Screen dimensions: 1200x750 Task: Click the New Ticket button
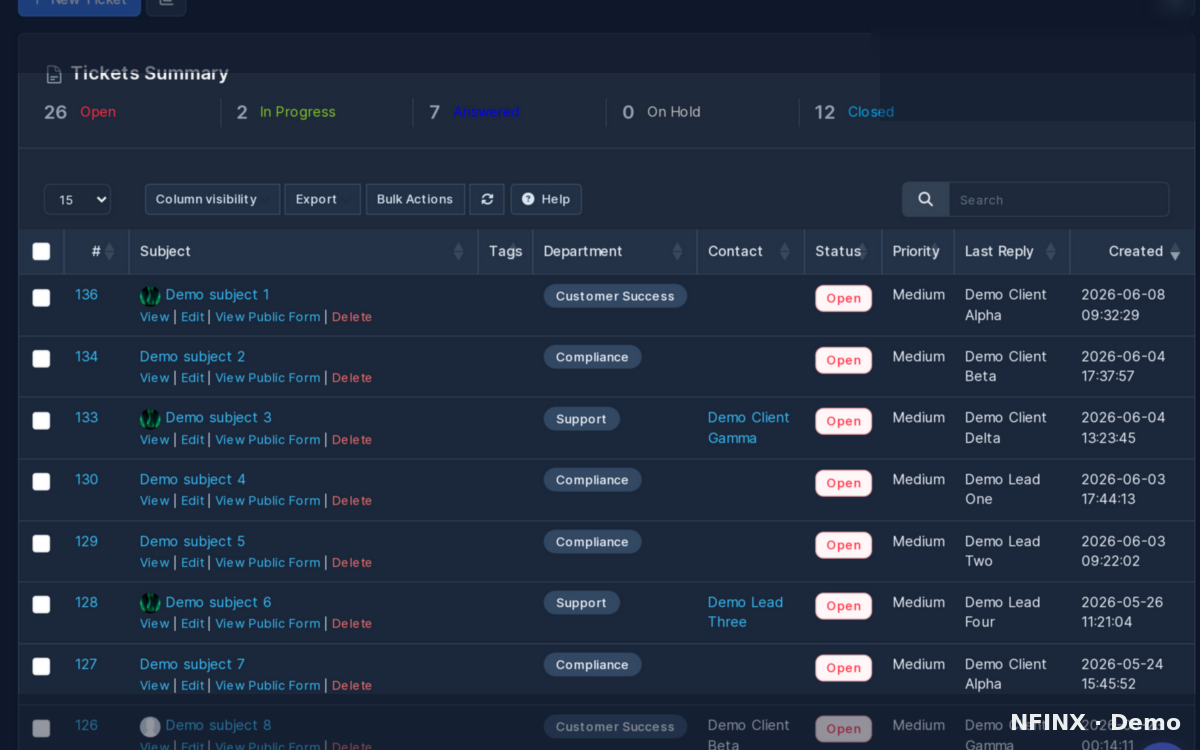click(79, 4)
